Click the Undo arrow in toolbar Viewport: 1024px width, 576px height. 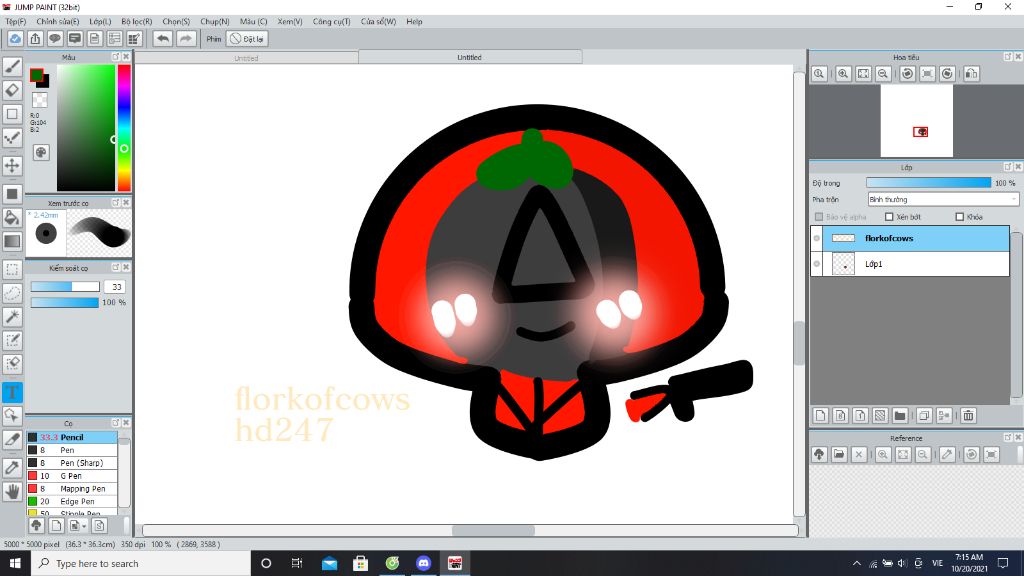tap(163, 39)
